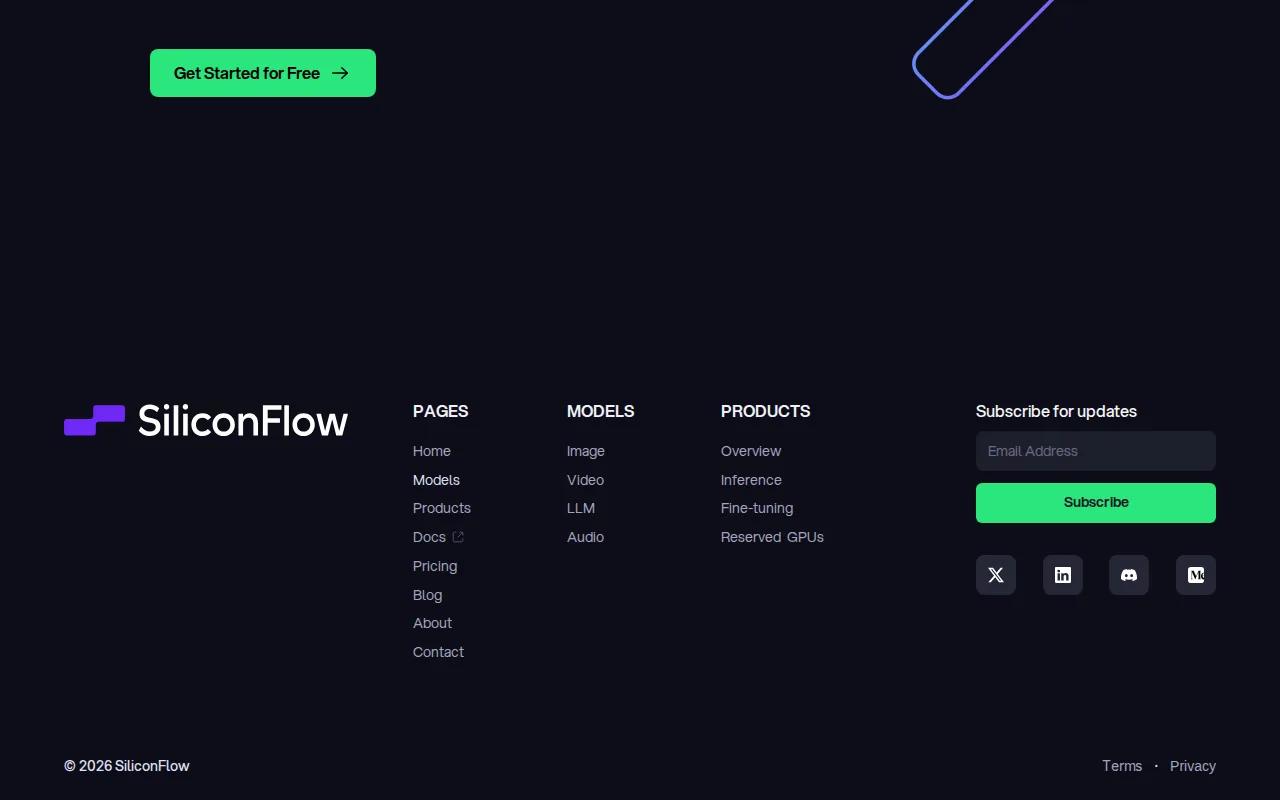Open LLM under the Models column
Image resolution: width=1280 pixels, height=800 pixels.
581,508
